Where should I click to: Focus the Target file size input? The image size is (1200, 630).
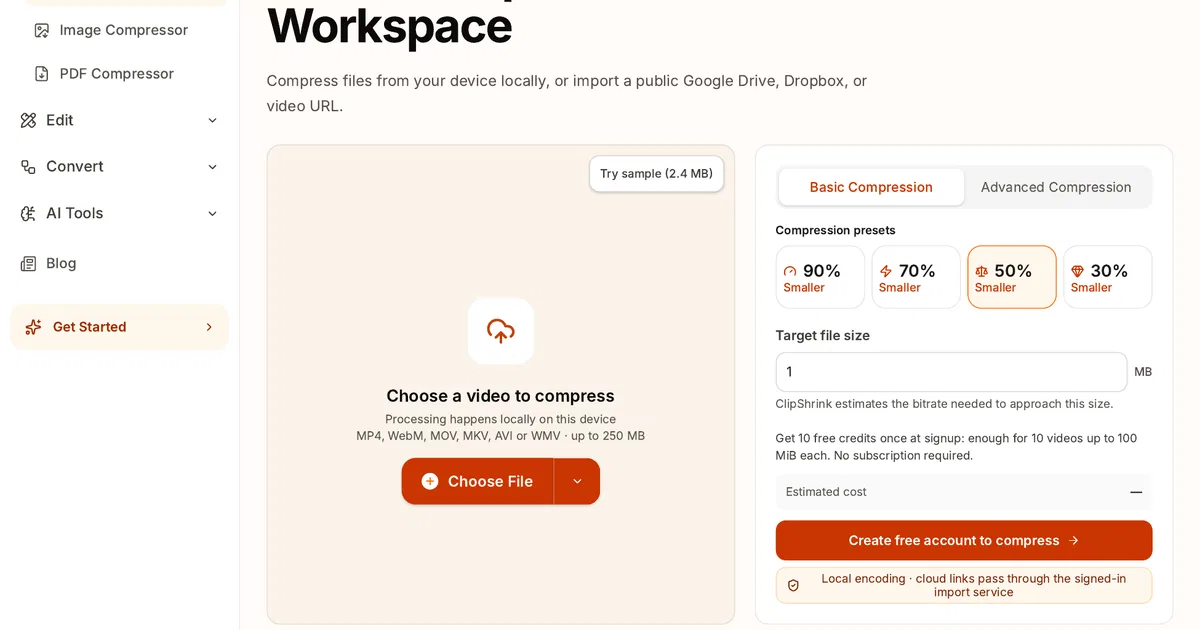[951, 372]
